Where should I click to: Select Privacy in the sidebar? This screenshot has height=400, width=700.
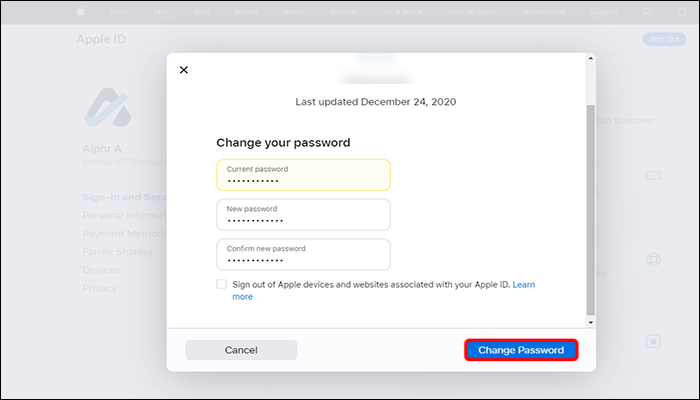[99, 288]
